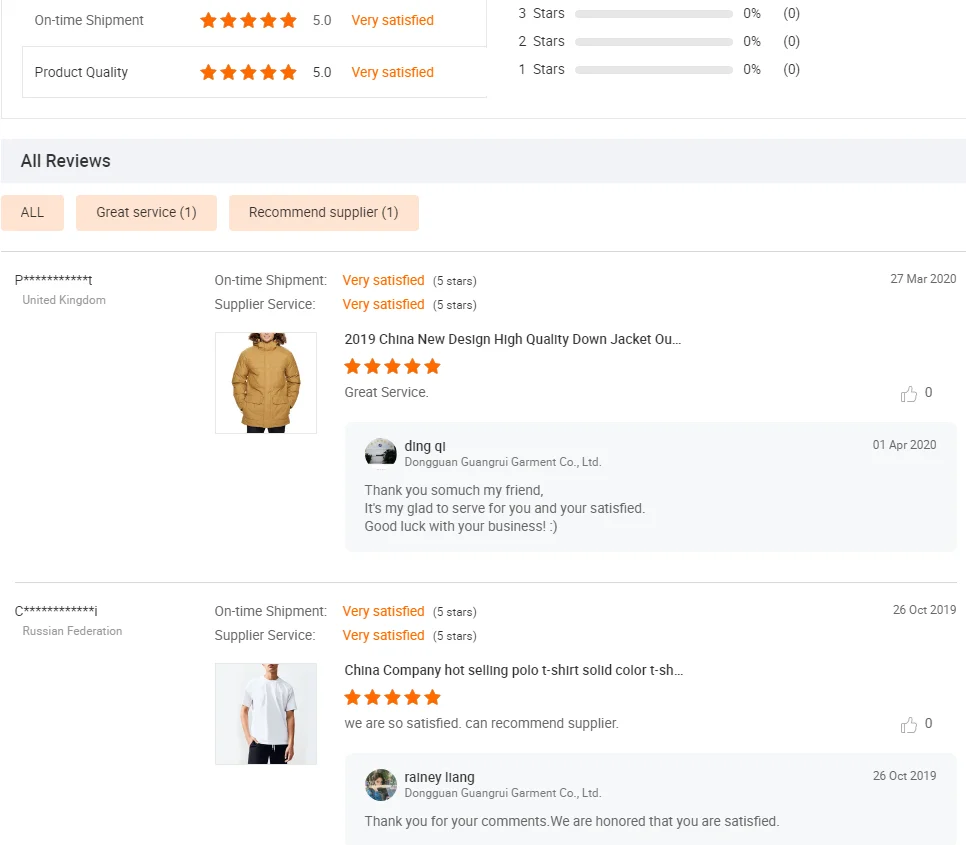Click the On-time Shipment five-star rating
This screenshot has width=966, height=845.
click(x=248, y=20)
